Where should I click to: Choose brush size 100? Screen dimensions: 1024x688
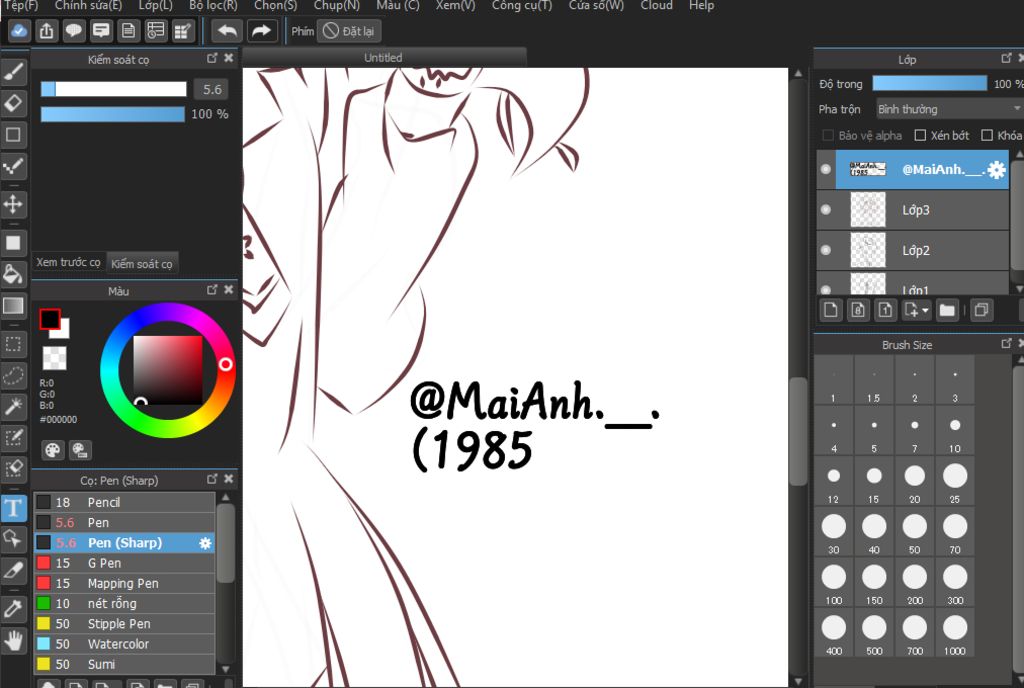point(834,583)
